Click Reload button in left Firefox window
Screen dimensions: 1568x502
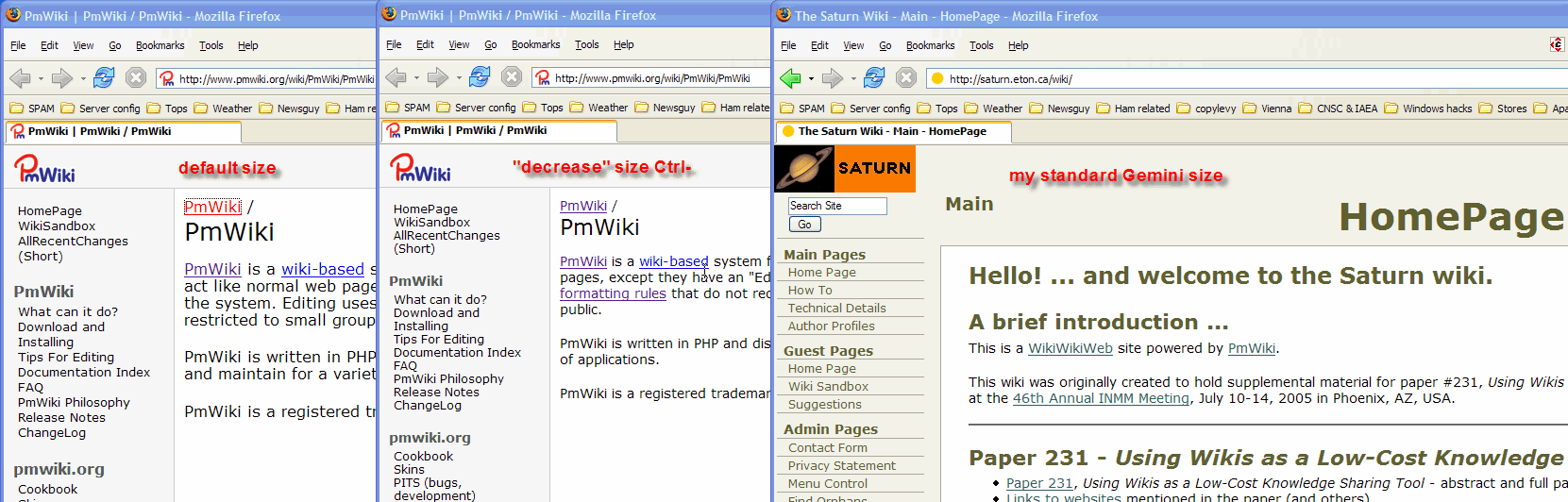104,77
